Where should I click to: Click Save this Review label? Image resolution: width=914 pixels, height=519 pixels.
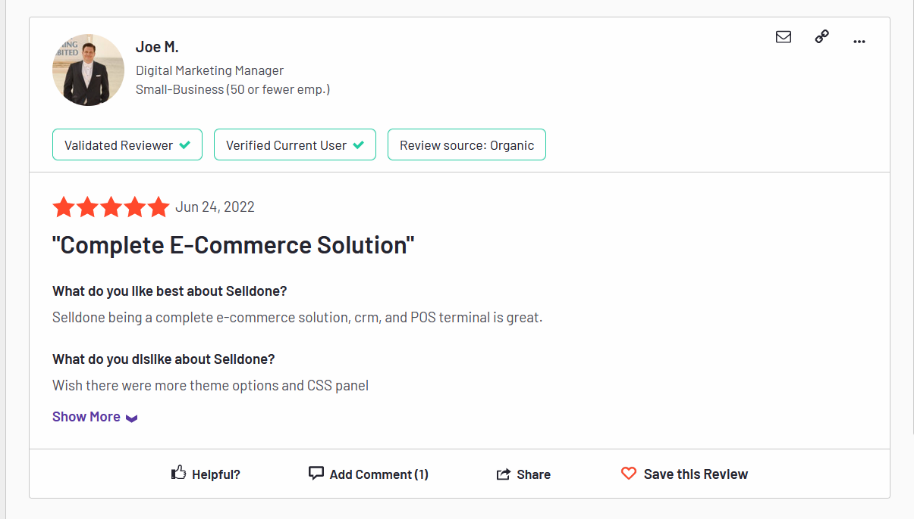click(695, 474)
